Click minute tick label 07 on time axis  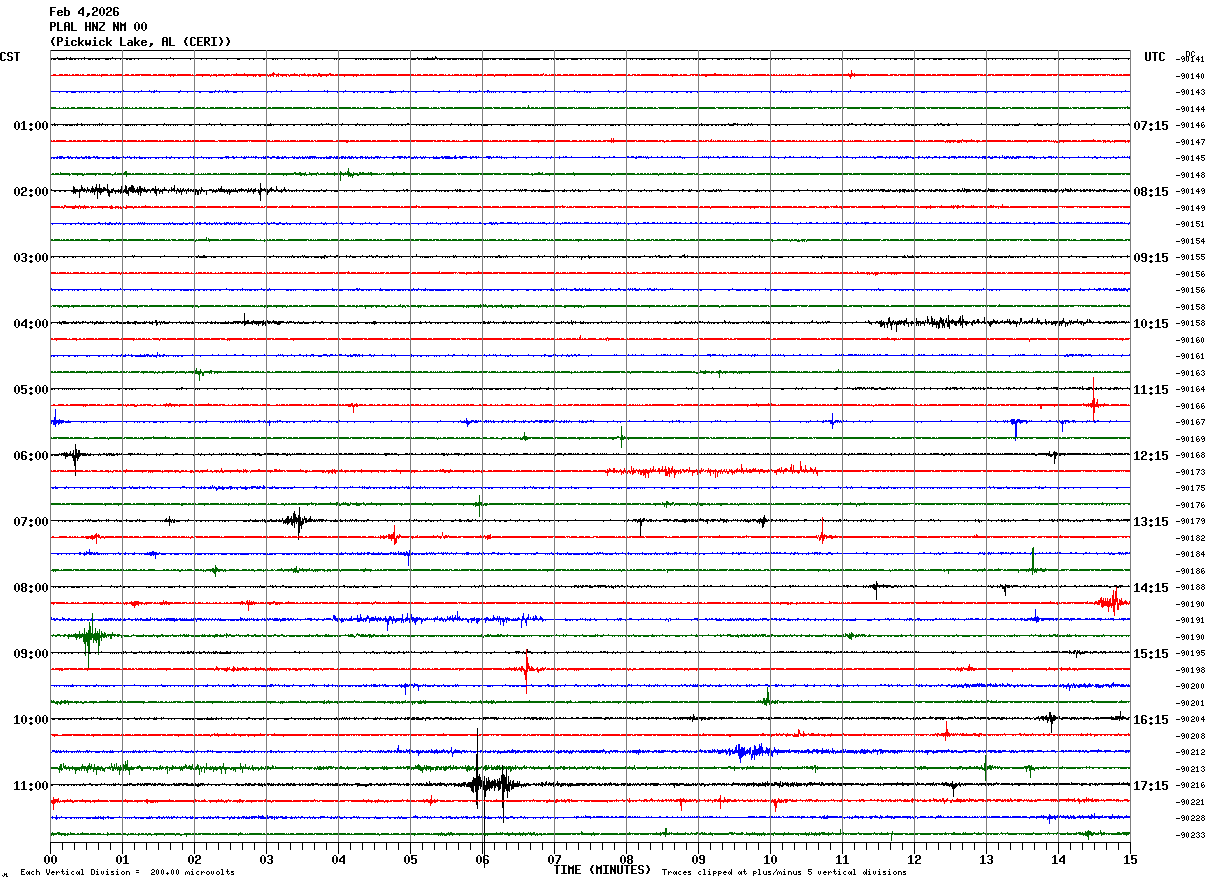point(555,860)
